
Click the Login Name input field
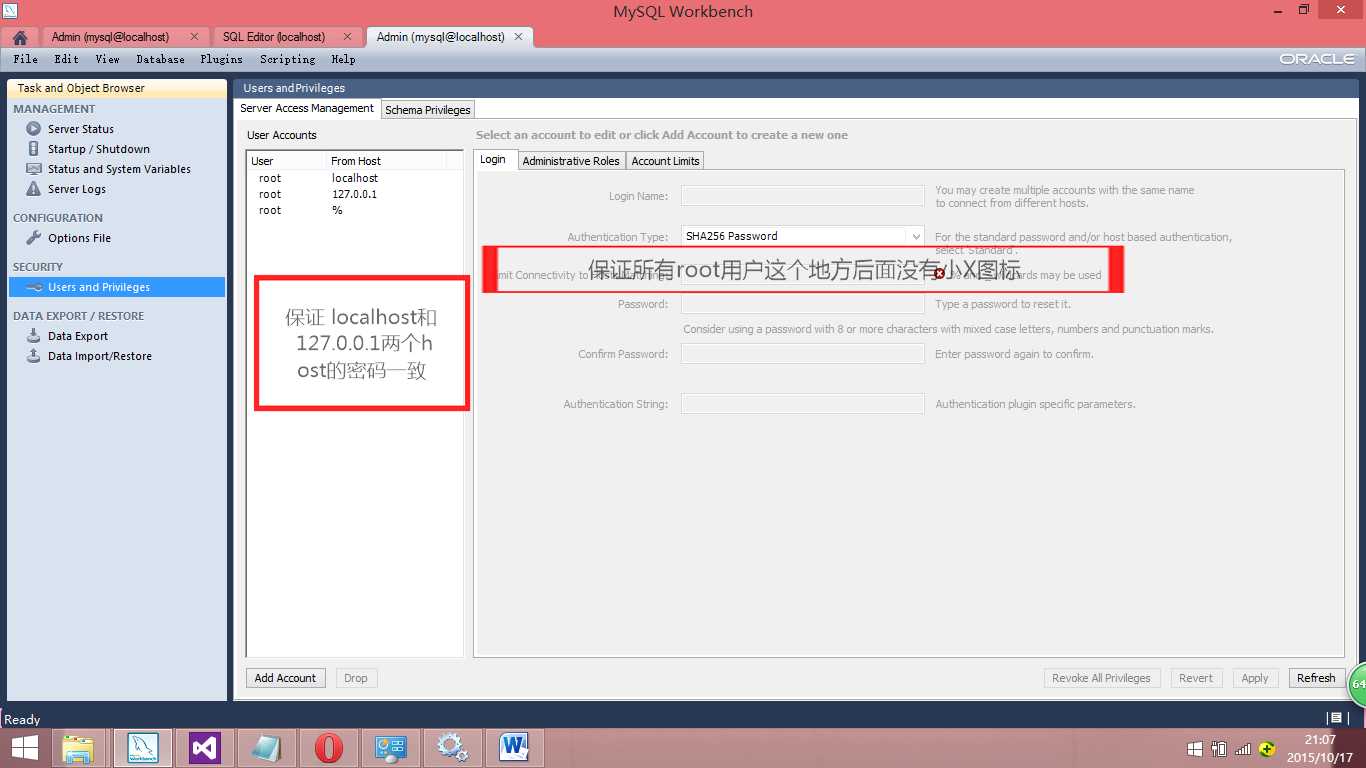coord(802,196)
